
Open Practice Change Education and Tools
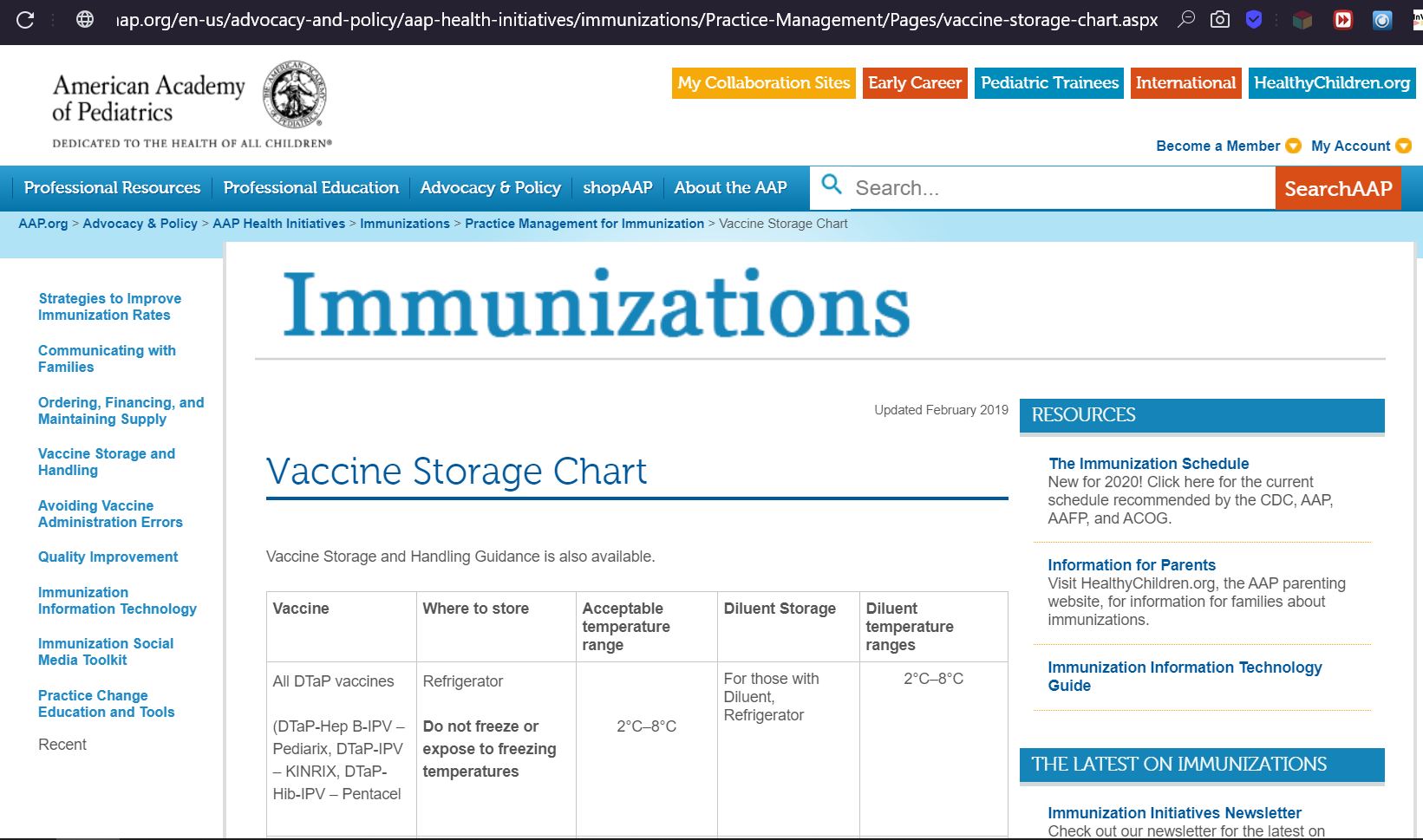click(106, 704)
